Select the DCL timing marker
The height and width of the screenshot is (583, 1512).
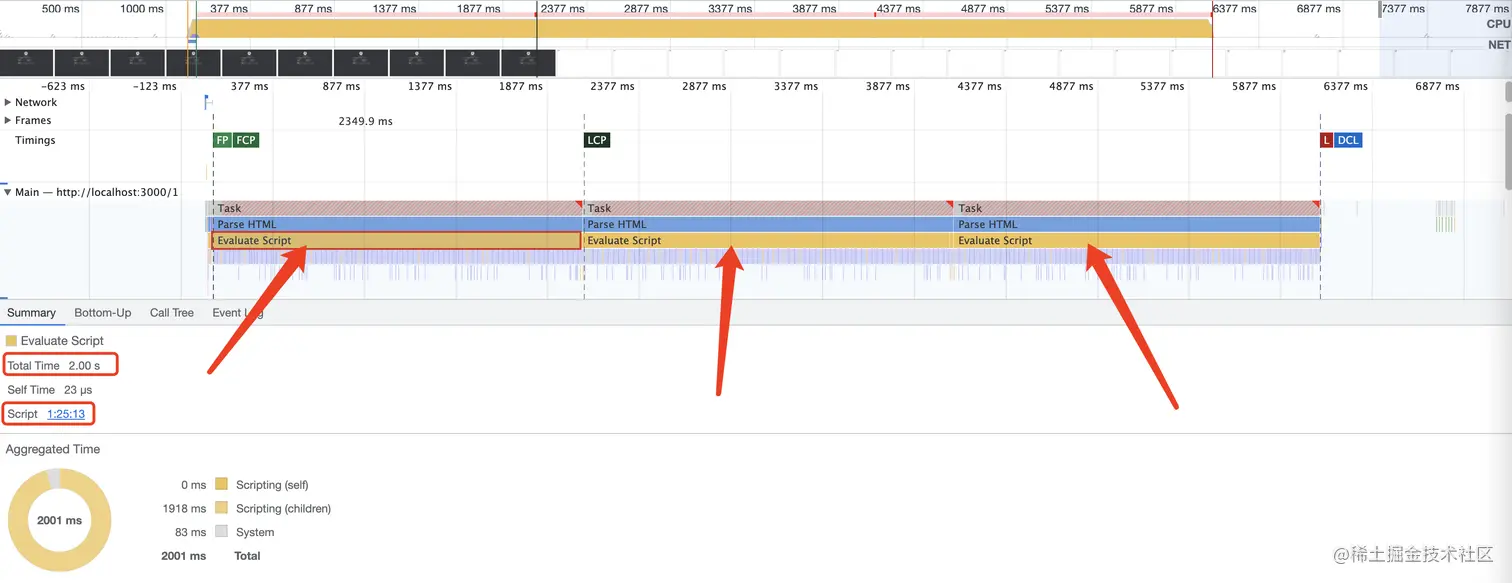(x=1348, y=140)
